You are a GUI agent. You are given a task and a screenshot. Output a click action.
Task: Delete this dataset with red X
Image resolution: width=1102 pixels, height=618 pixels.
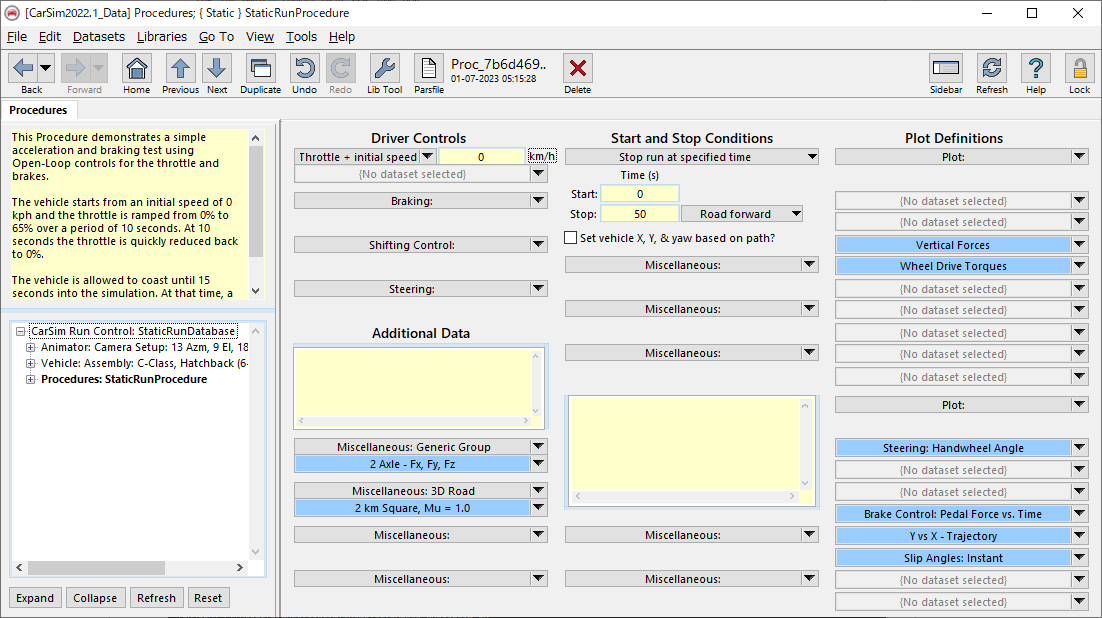[578, 69]
